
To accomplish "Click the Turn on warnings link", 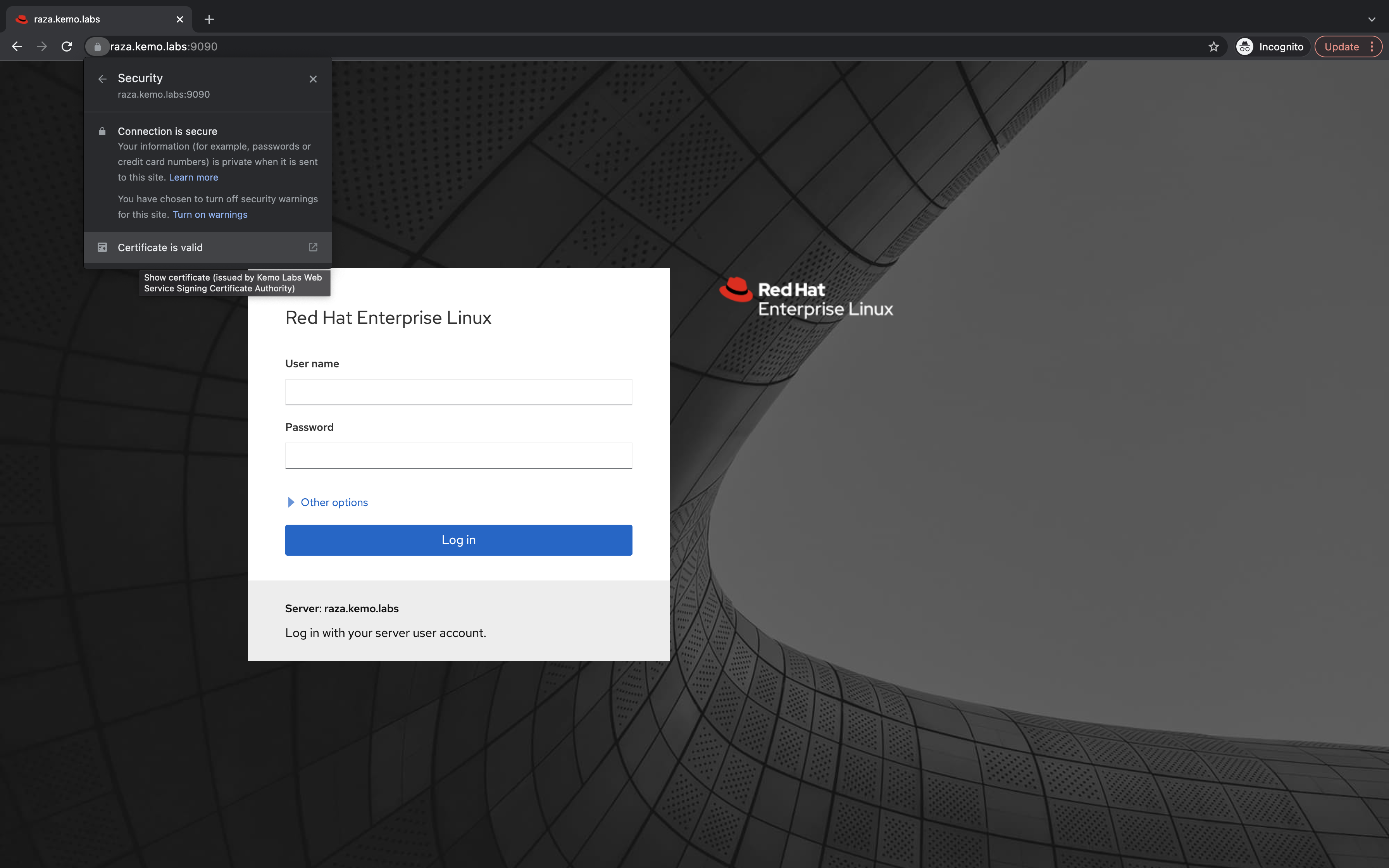I will coord(210,215).
